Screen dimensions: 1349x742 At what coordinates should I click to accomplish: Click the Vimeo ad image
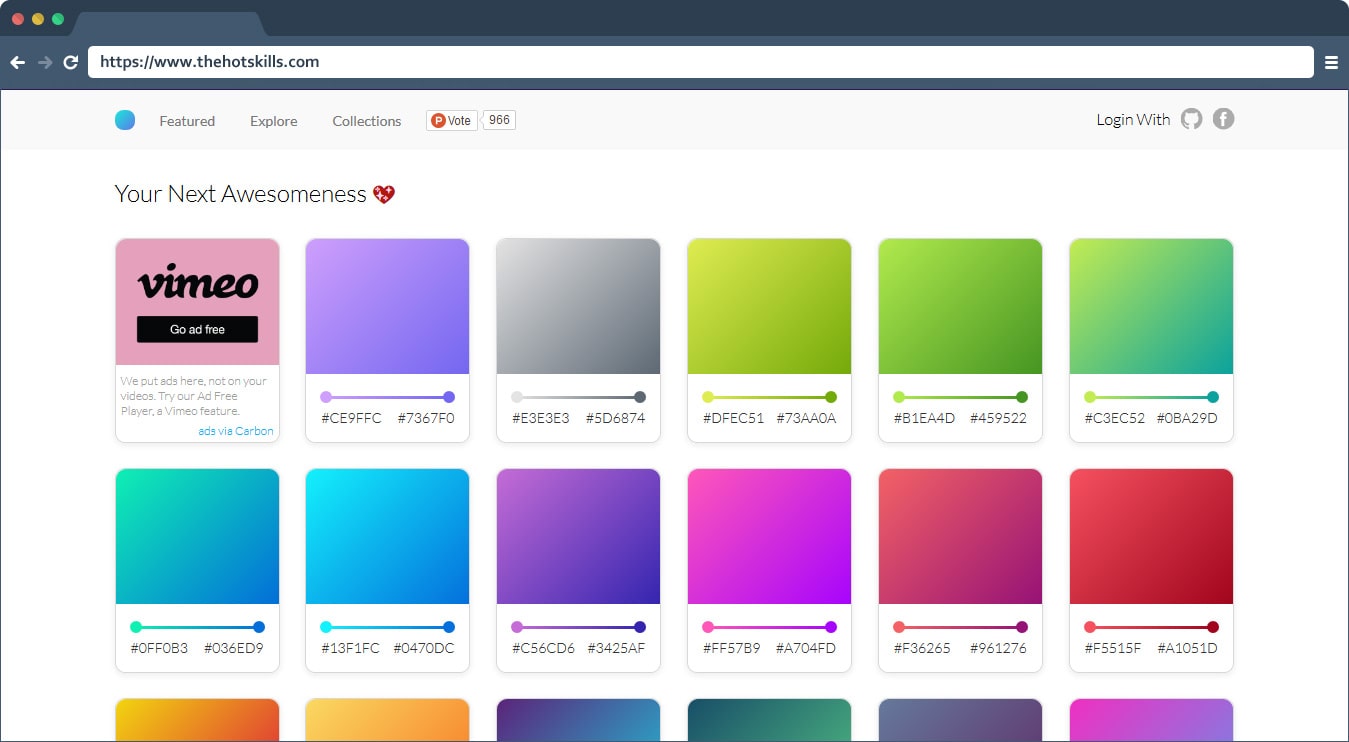(x=197, y=302)
